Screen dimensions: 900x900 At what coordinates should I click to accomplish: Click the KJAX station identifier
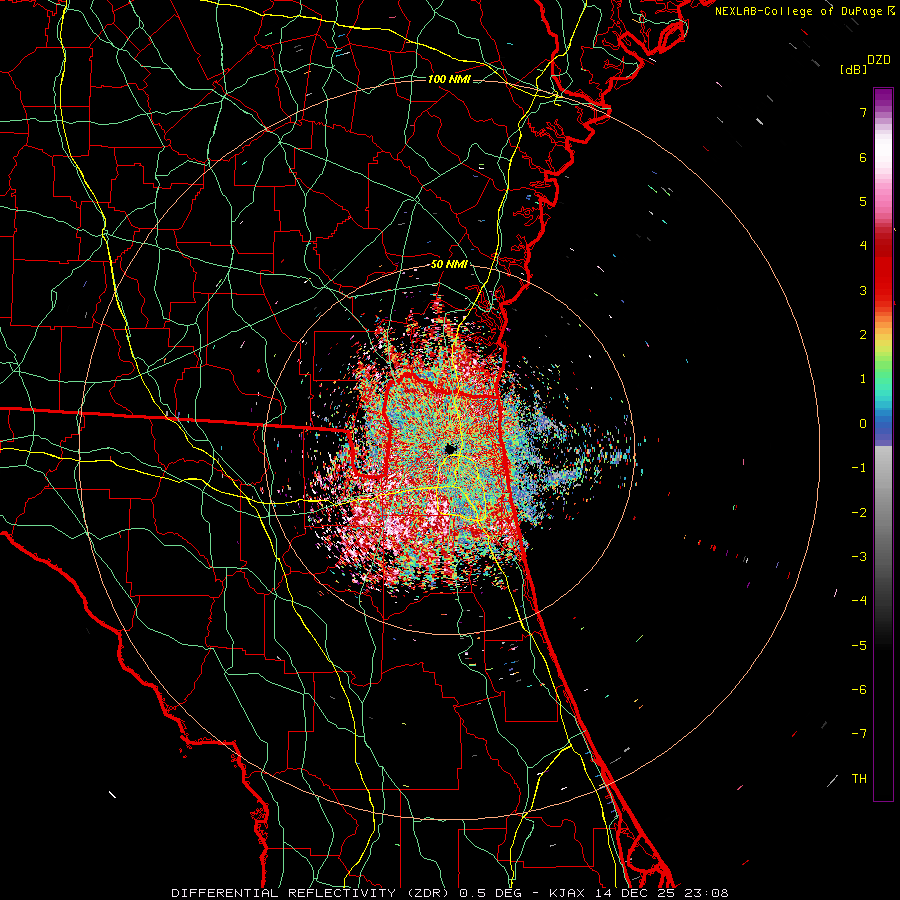click(x=567, y=893)
